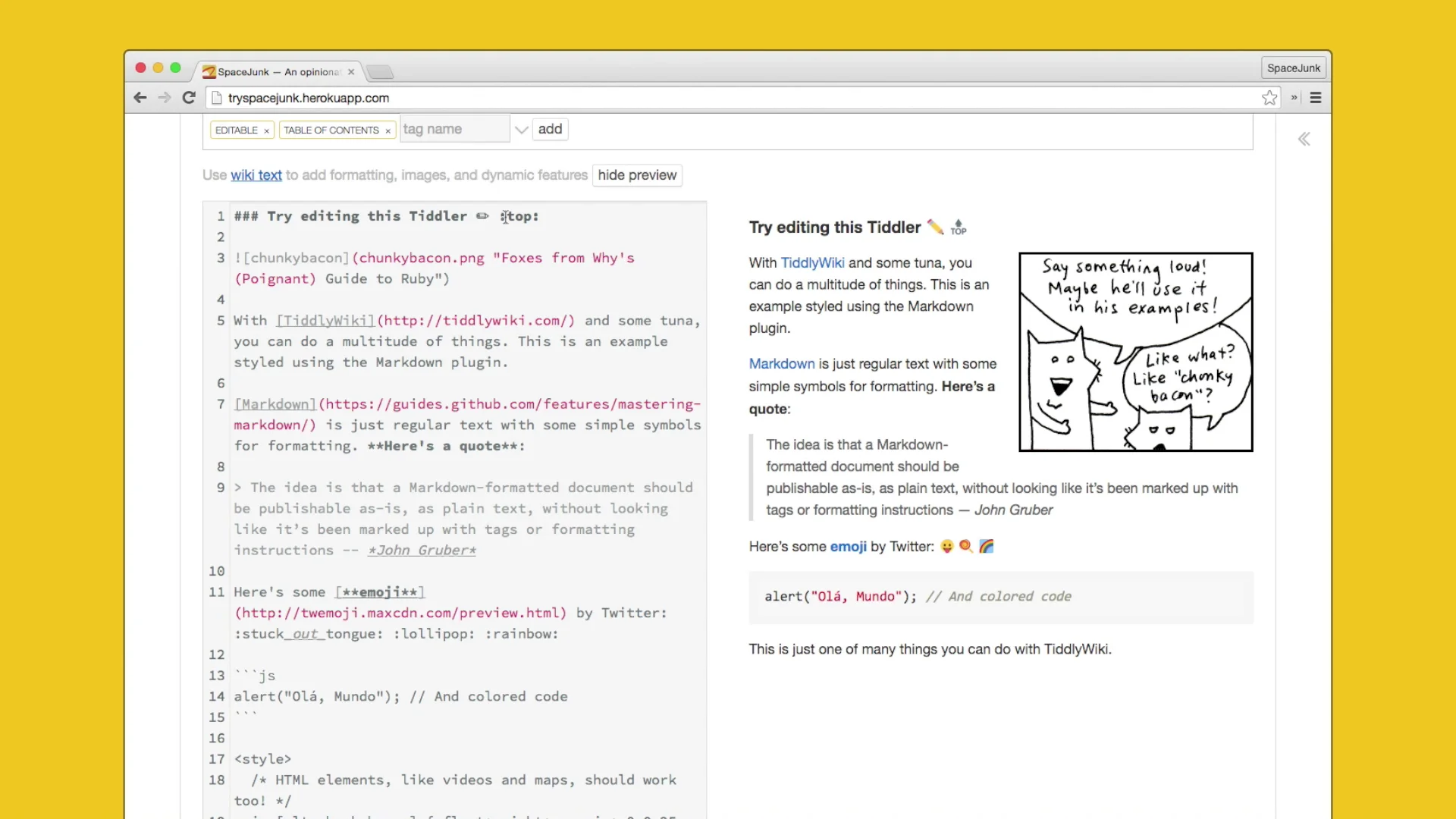The width and height of the screenshot is (1456, 819).
Task: Select the SpaceJunk browser tab
Action: [279, 72]
